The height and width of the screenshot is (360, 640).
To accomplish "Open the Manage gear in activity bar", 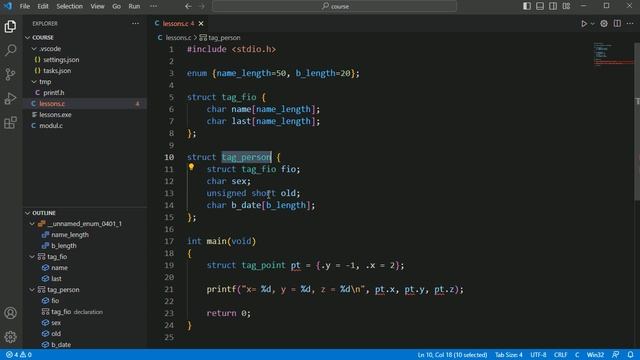I will click(x=10, y=337).
